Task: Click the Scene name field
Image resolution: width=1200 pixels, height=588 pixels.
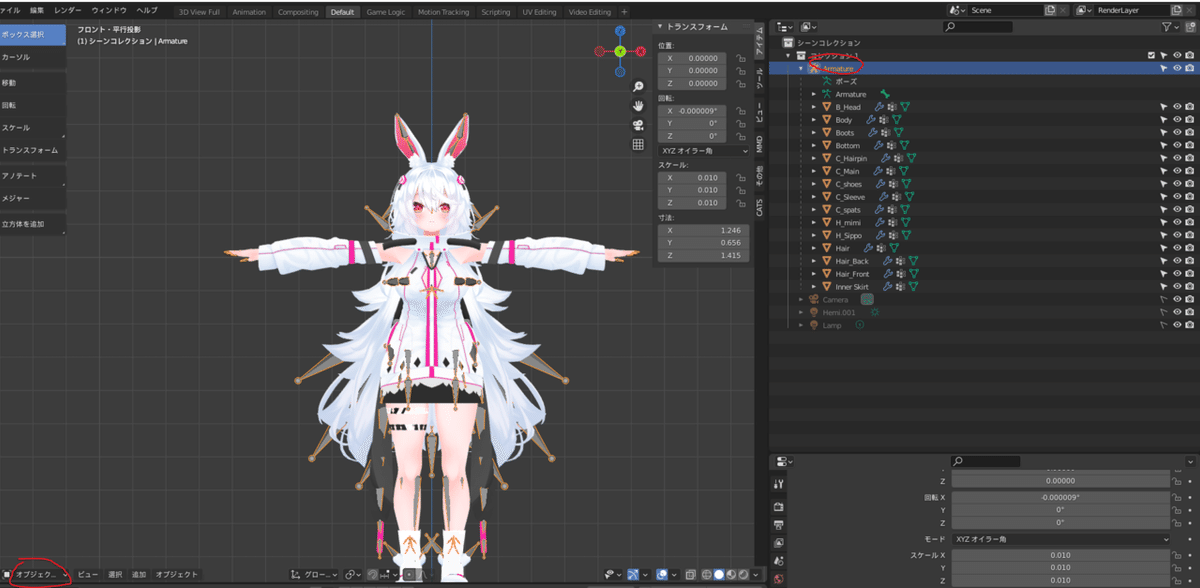Action: pos(1004,10)
